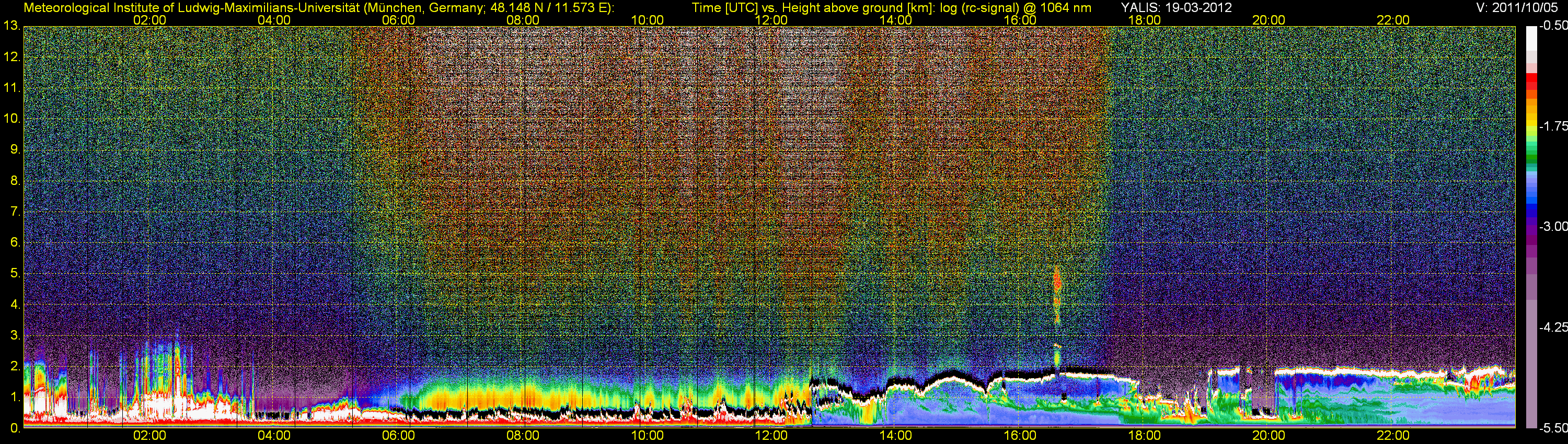Click the 06:00 label on the bottom time axis
Viewport: 1568px width, 444px height.
tap(398, 436)
